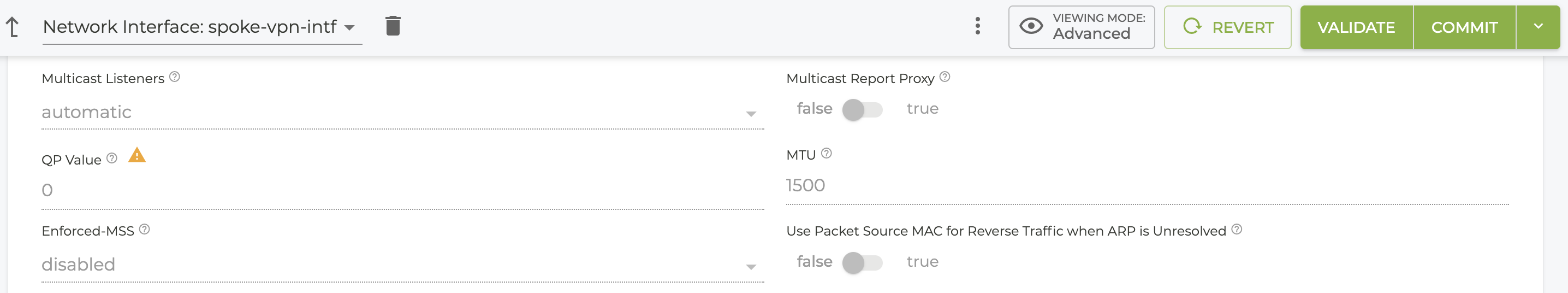1568x293 pixels.
Task: Open the three-dot more options menu
Action: click(x=978, y=26)
